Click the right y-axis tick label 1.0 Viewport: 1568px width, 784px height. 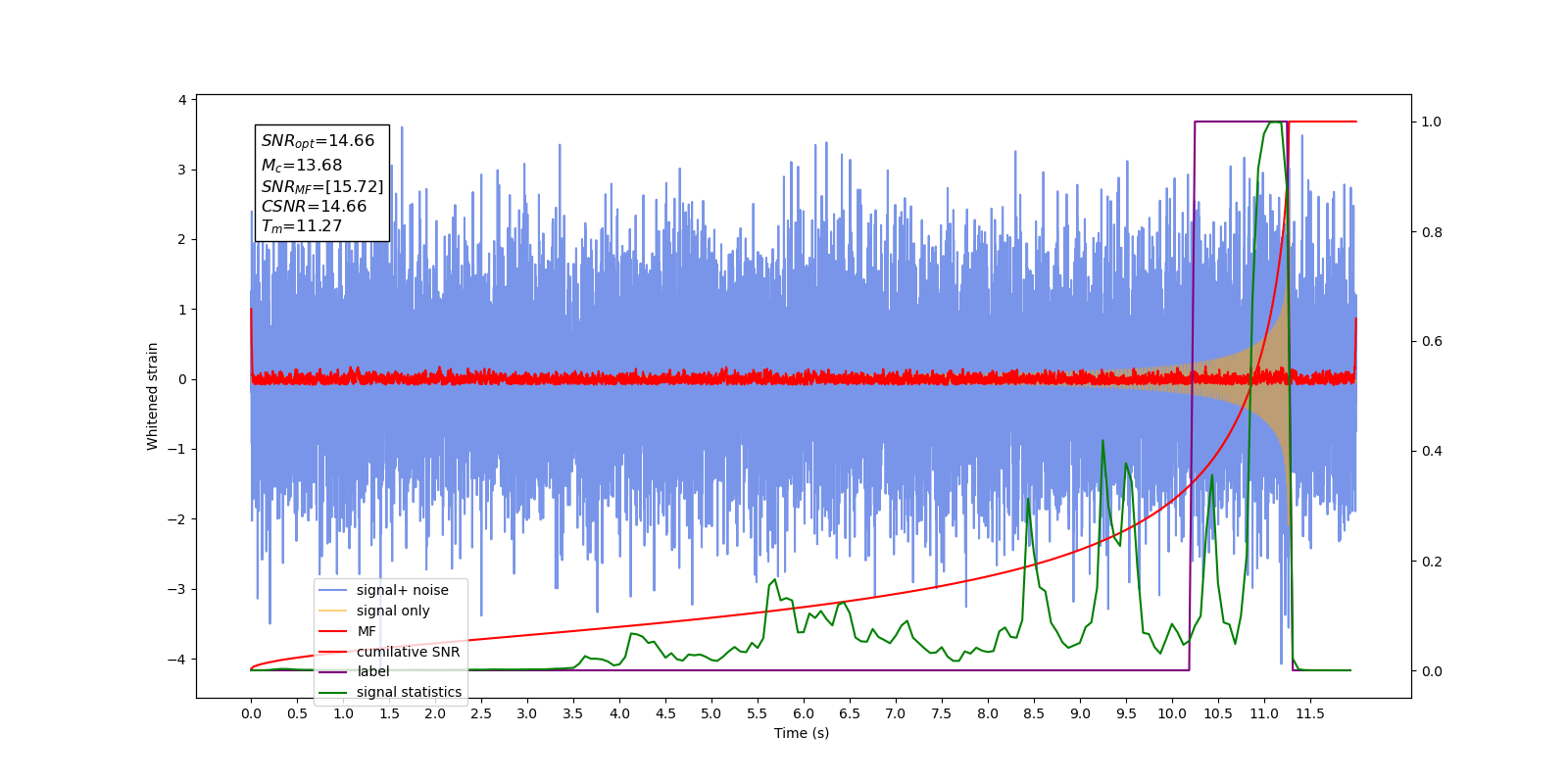coord(1432,122)
